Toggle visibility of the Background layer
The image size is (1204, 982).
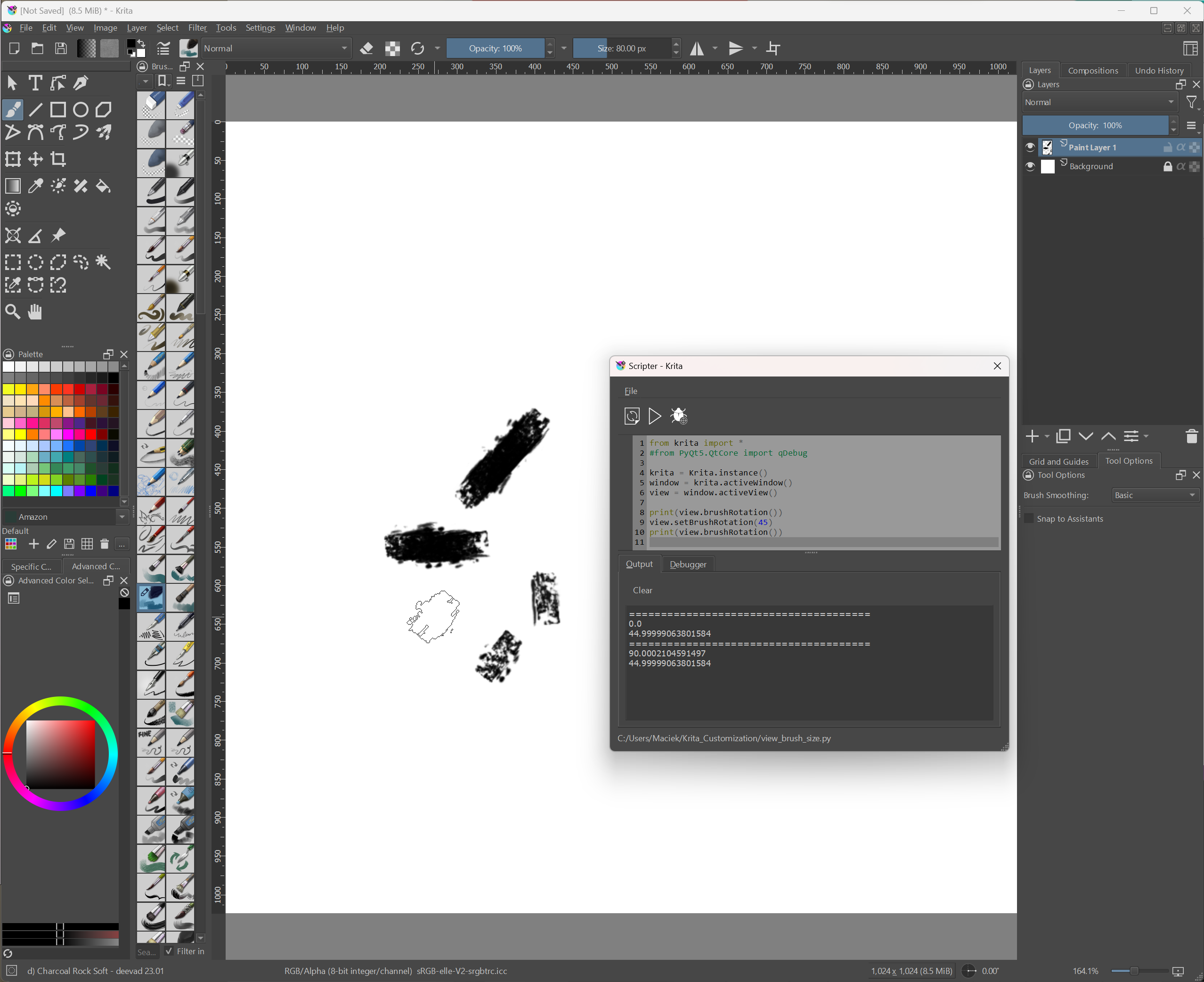coord(1030,166)
